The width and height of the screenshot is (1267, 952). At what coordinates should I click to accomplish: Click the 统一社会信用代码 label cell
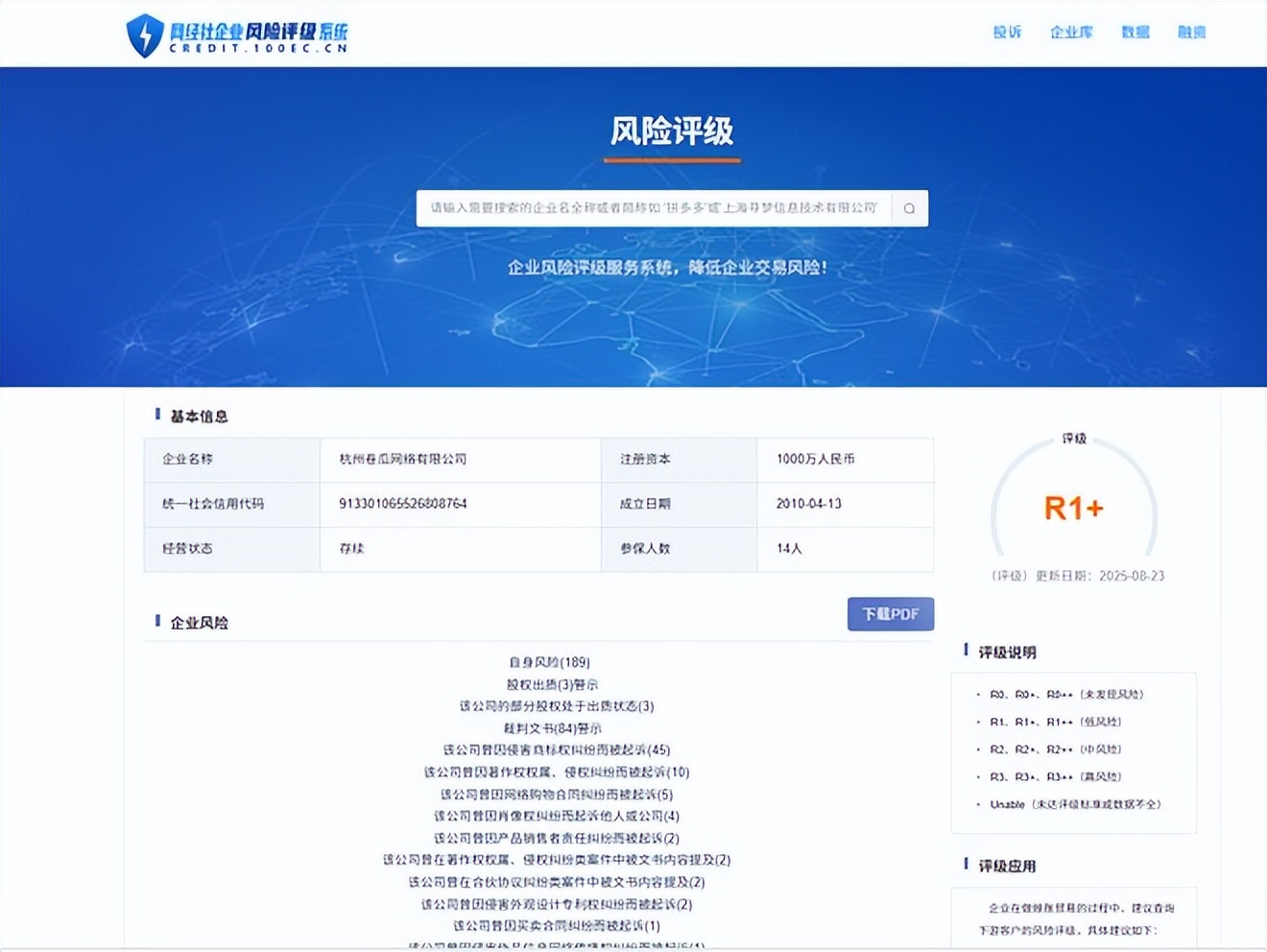click(232, 504)
